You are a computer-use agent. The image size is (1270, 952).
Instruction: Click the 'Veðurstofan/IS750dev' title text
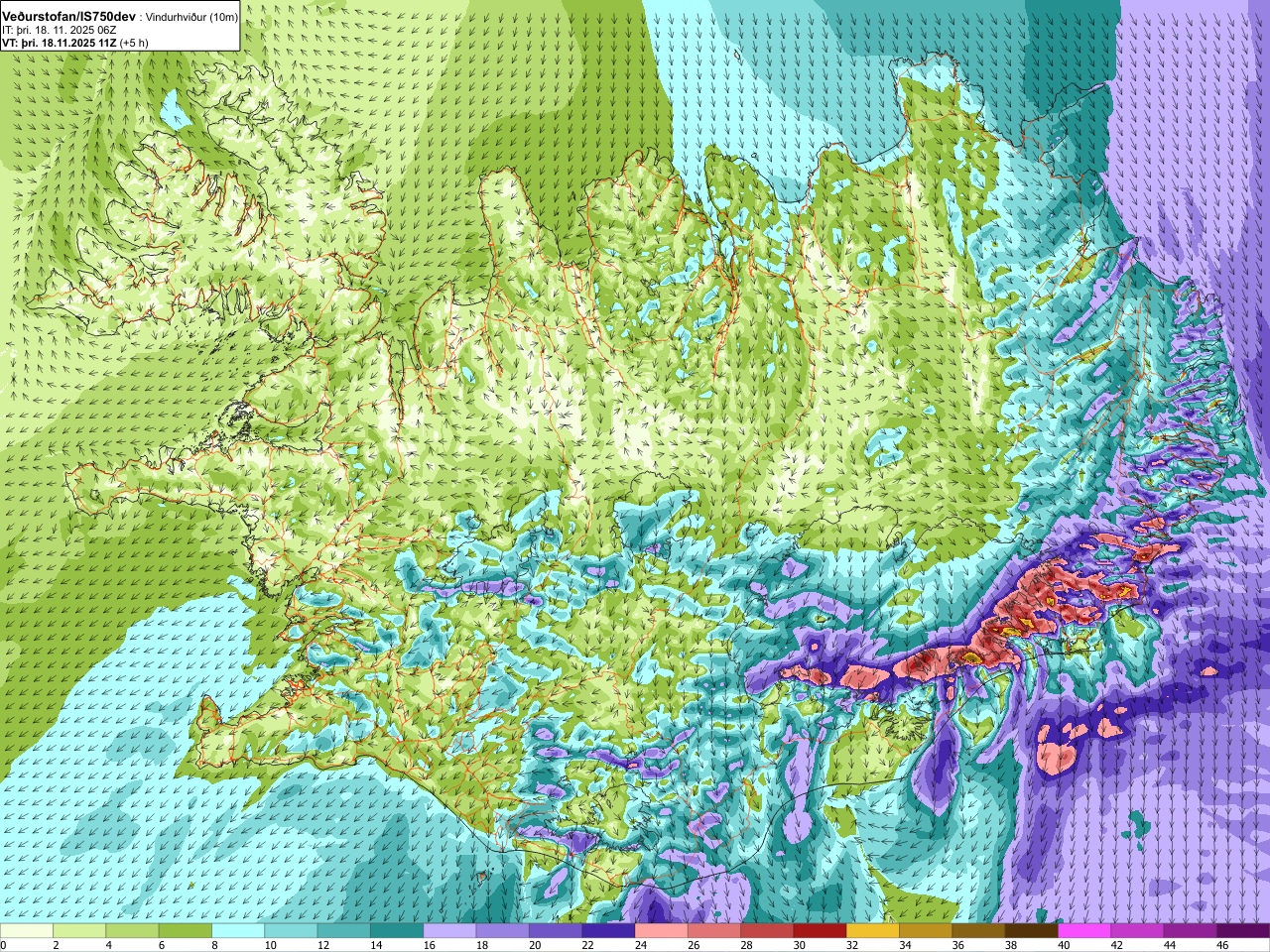69,17
